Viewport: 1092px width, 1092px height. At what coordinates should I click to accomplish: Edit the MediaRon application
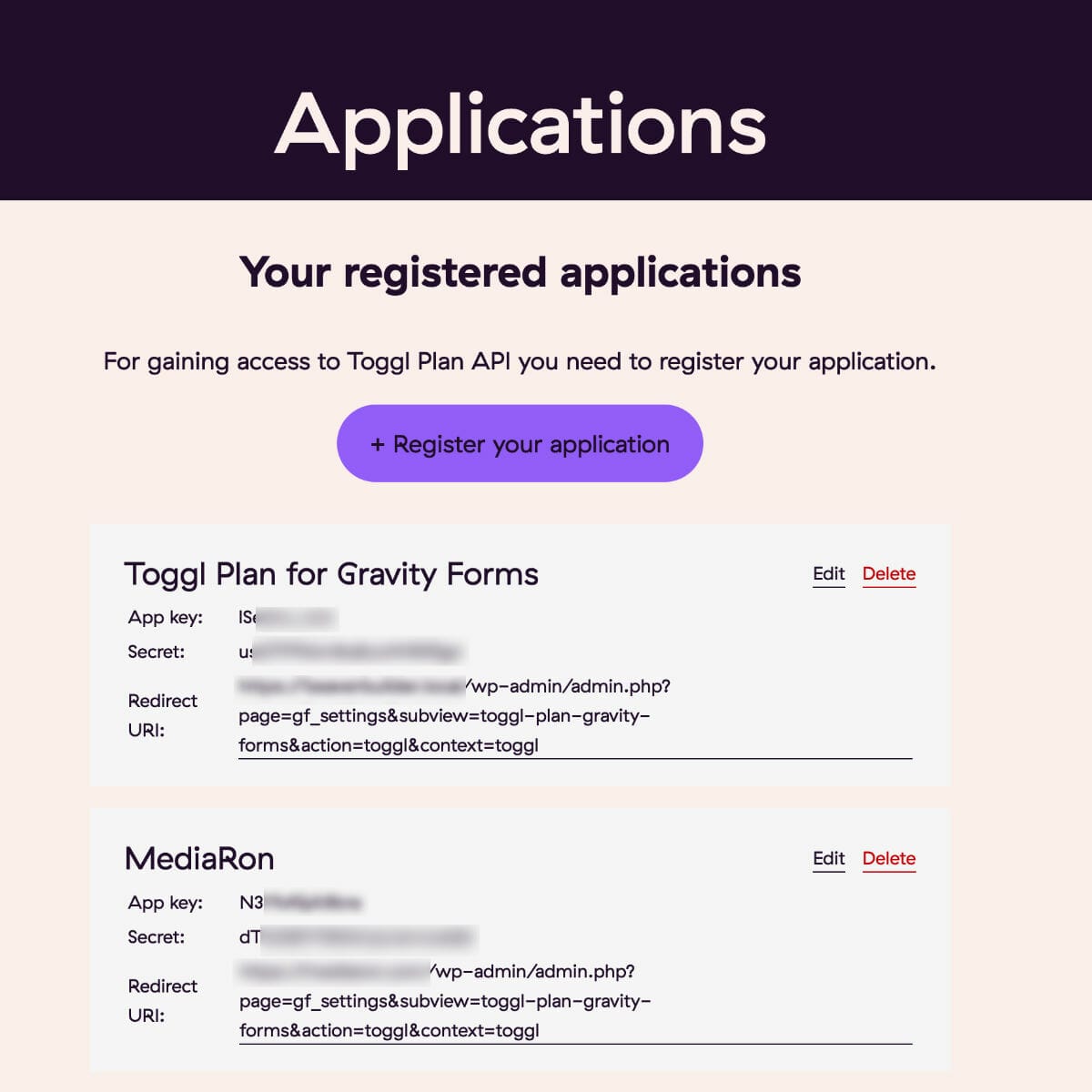(828, 858)
